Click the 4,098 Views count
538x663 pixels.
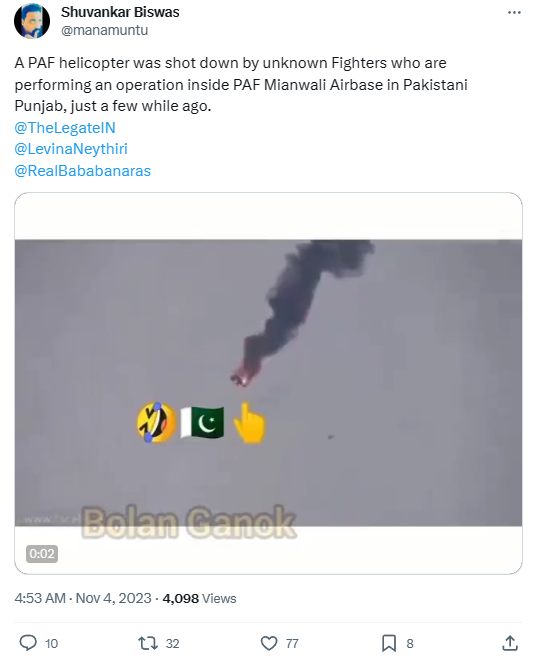coord(199,598)
